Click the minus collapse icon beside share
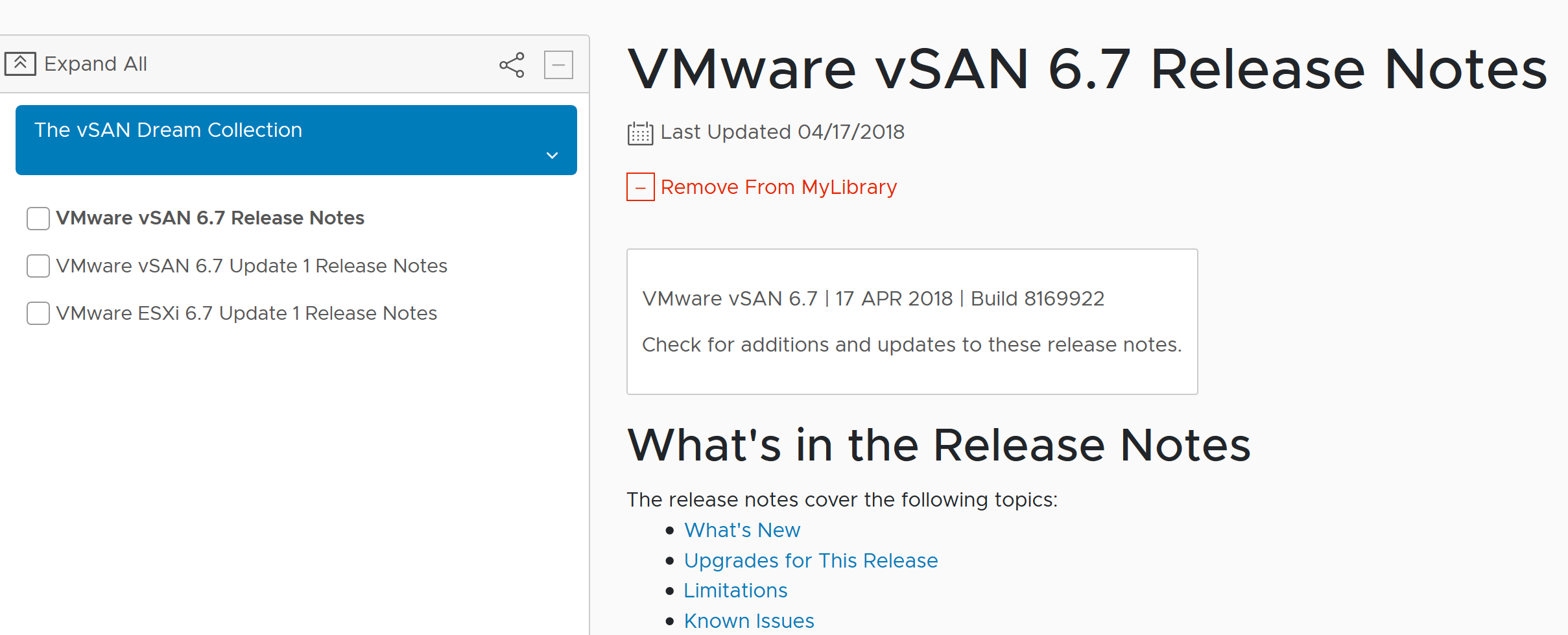This screenshot has width=1568, height=635. [x=558, y=65]
